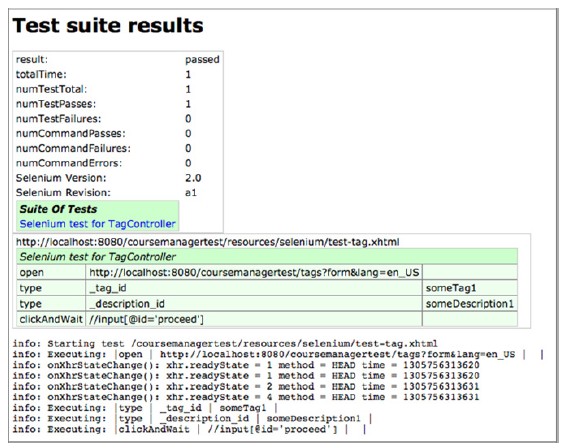Select the tags?form&lang=en_US URL cell
This screenshot has width=565, height=448.
(x=254, y=272)
